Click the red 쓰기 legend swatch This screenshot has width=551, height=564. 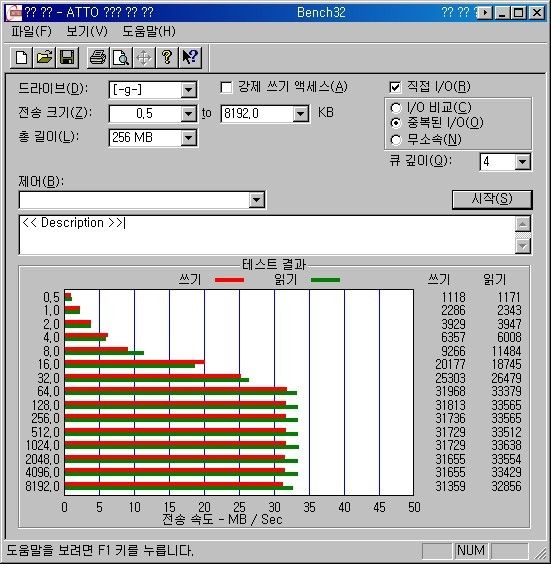coord(229,280)
